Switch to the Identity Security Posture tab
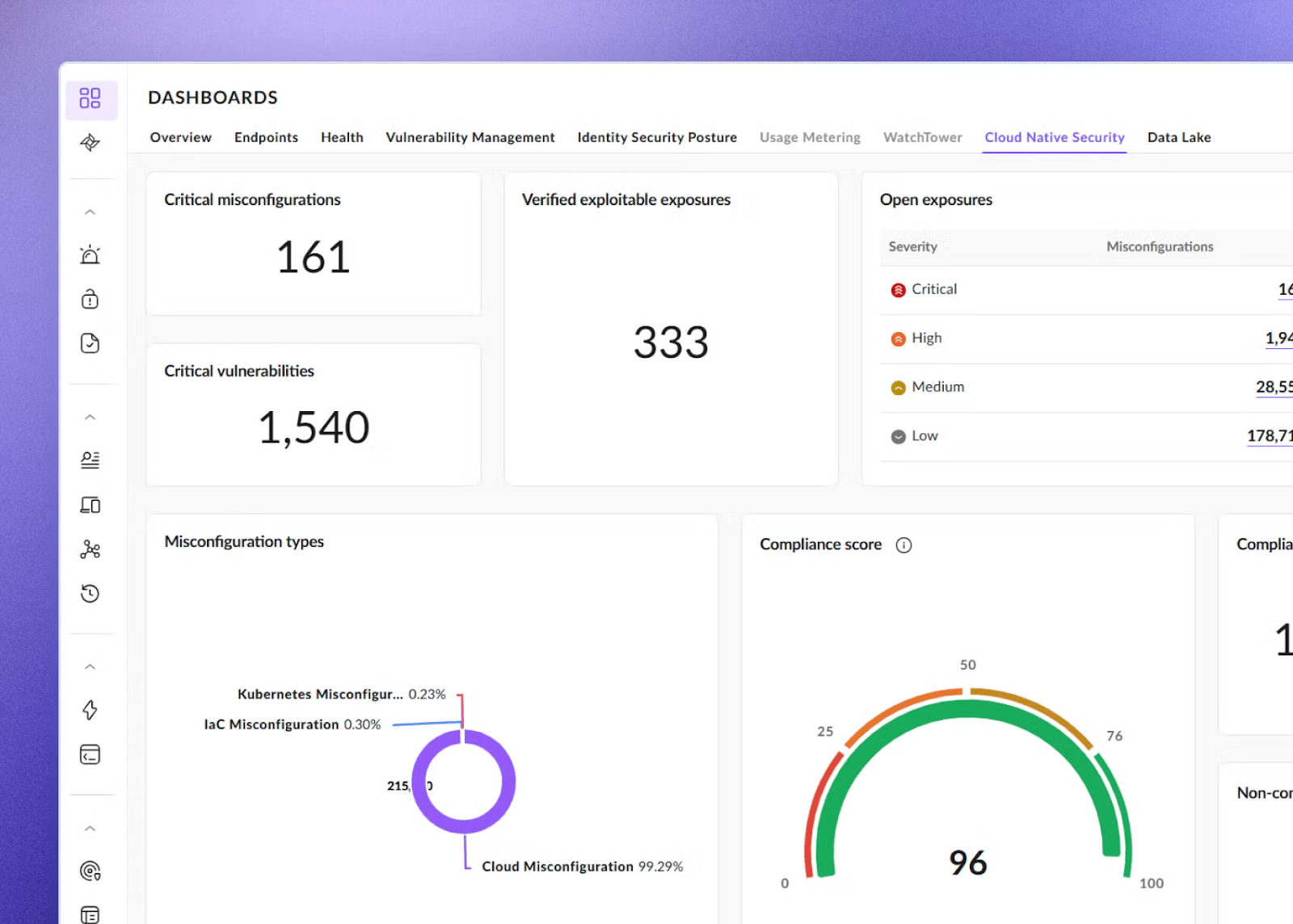This screenshot has width=1293, height=924. click(657, 137)
